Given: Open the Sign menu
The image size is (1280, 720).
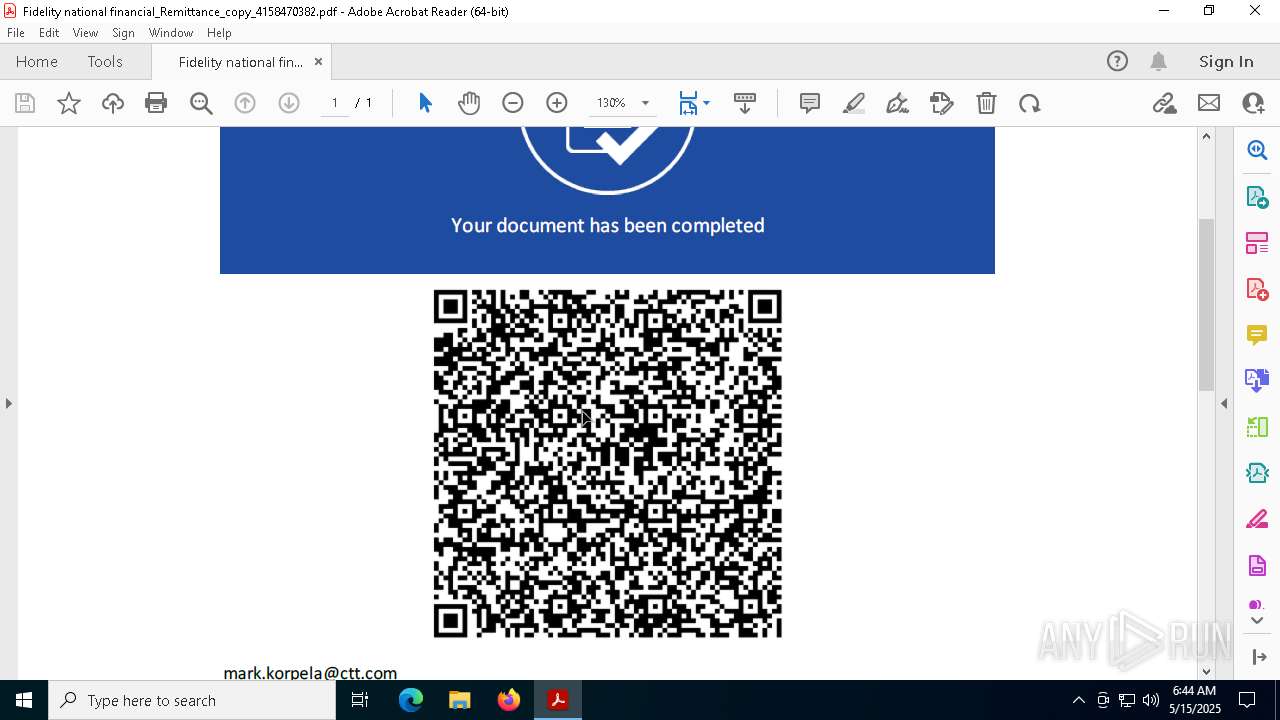Looking at the screenshot, I should (123, 33).
